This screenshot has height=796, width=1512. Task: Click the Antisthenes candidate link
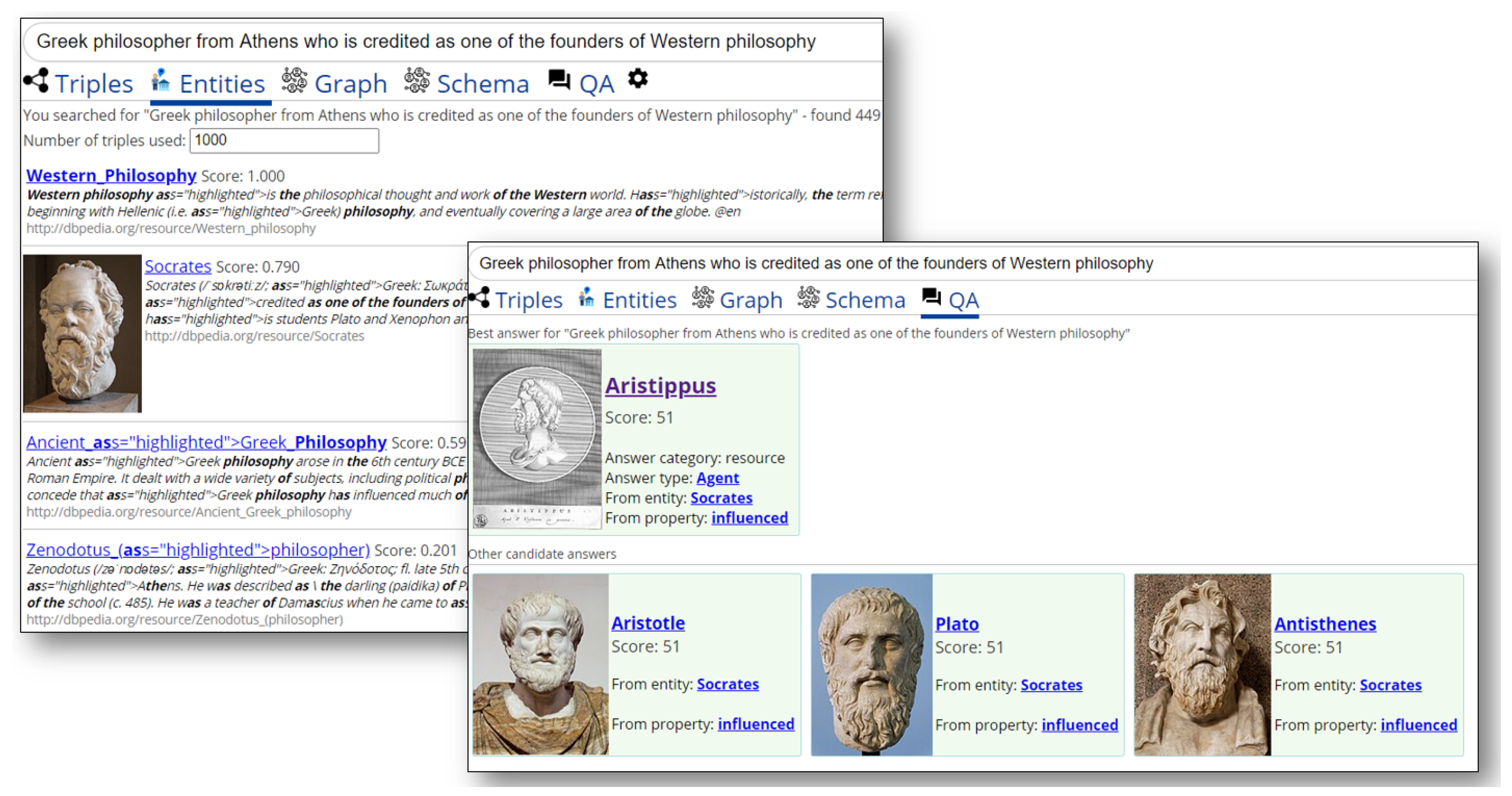[1325, 623]
